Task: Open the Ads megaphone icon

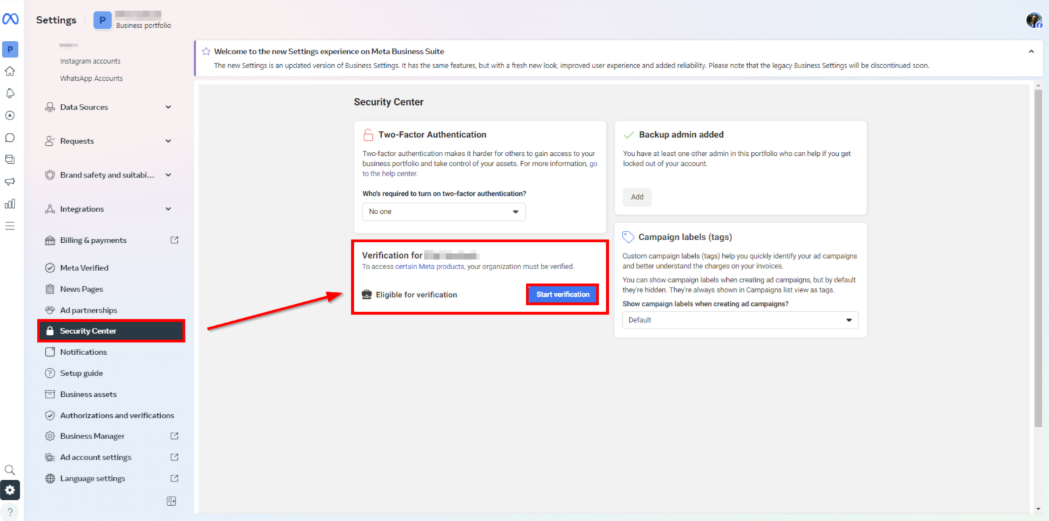Action: coord(10,182)
